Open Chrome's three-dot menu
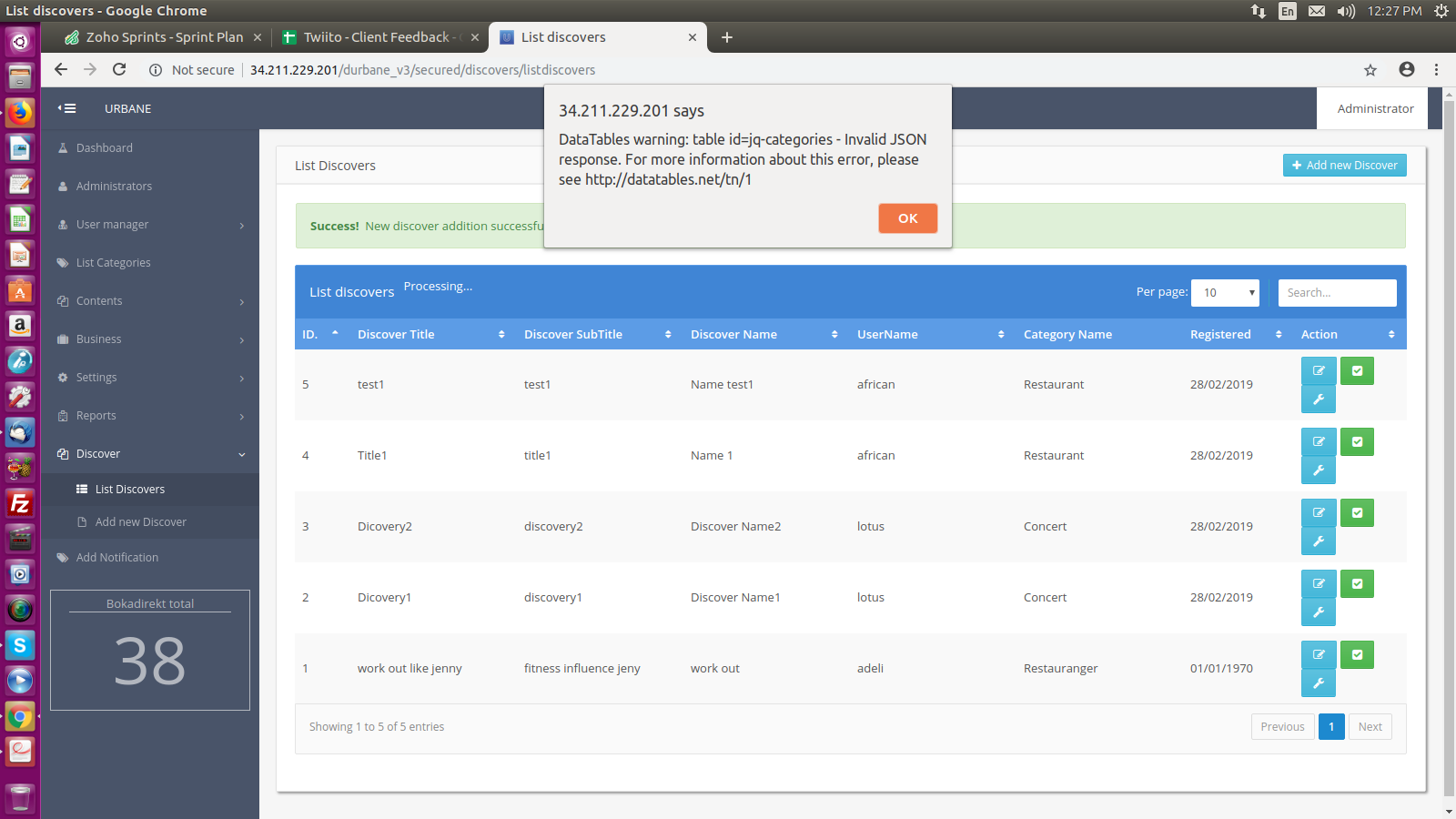Viewport: 1456px width, 819px height. (x=1436, y=69)
